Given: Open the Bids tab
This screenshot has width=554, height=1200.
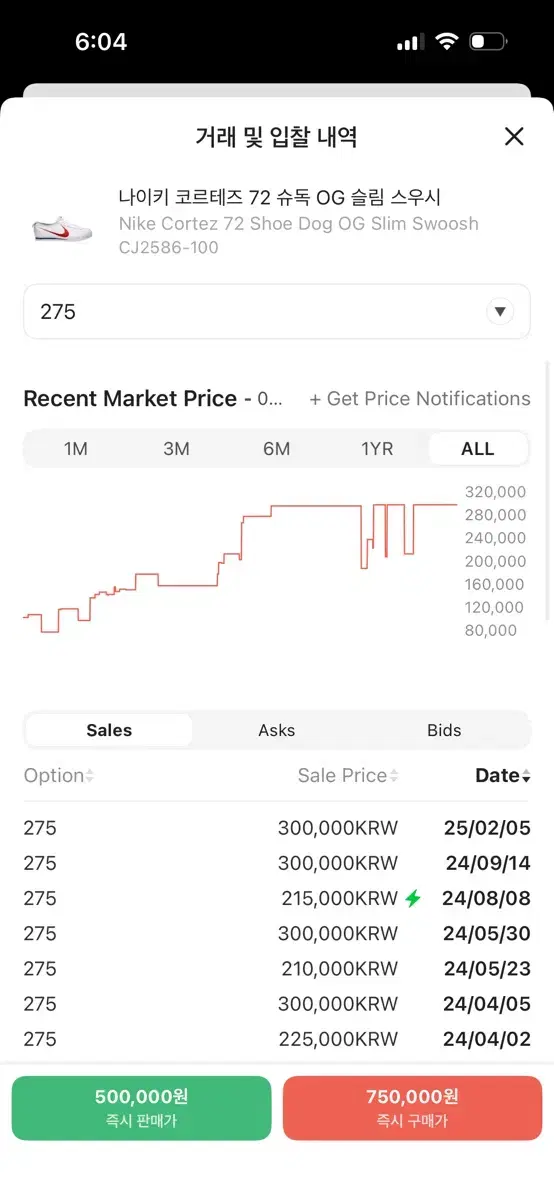Looking at the screenshot, I should click(x=444, y=730).
